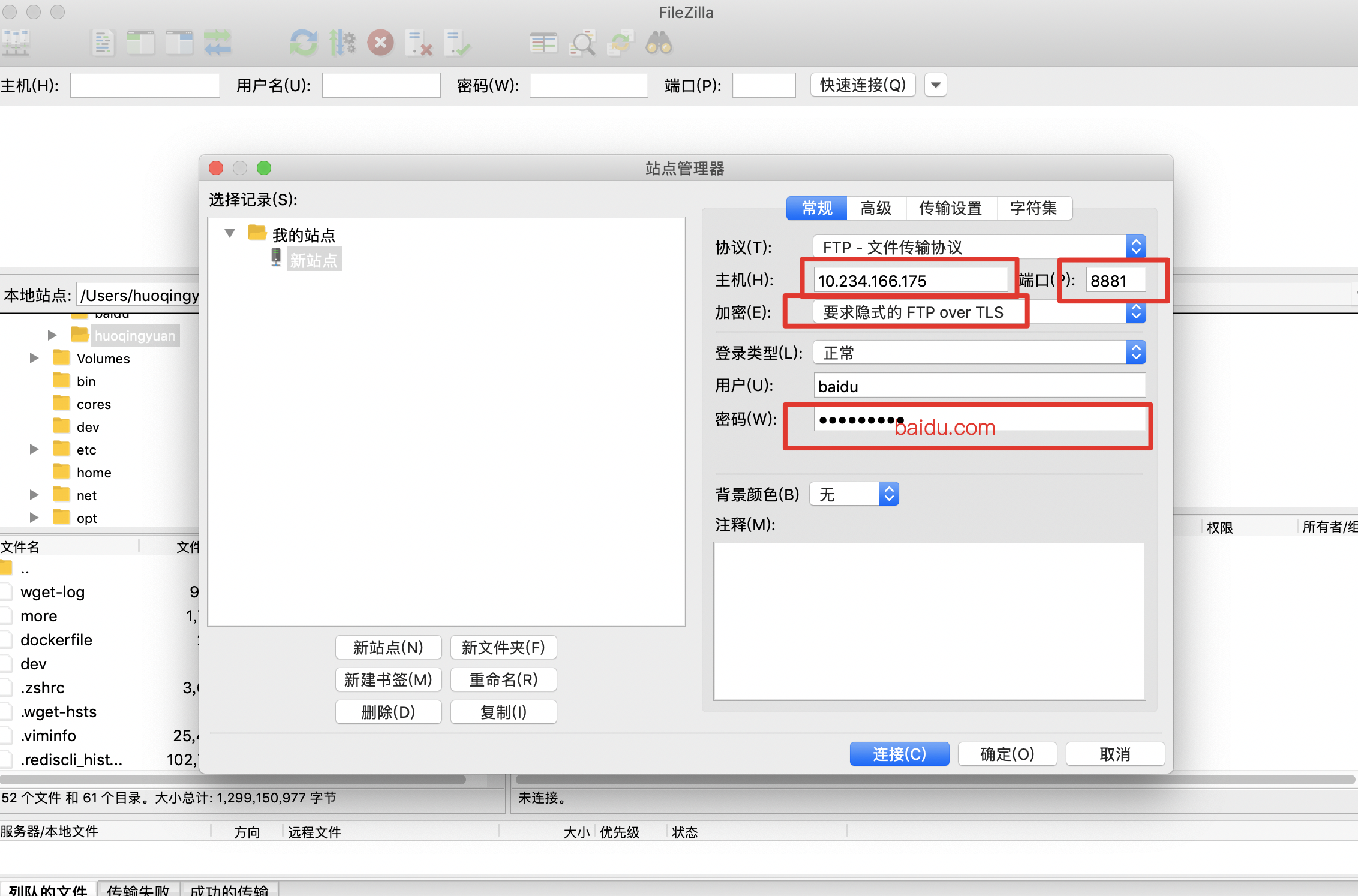Viewport: 1358px width, 896px height.
Task: Click the 连接(C) button
Action: pos(899,754)
